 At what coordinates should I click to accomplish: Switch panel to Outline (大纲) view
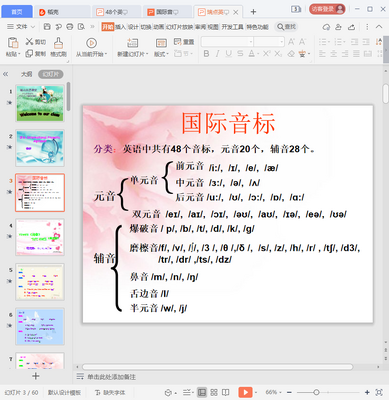pyautogui.click(x=26, y=74)
